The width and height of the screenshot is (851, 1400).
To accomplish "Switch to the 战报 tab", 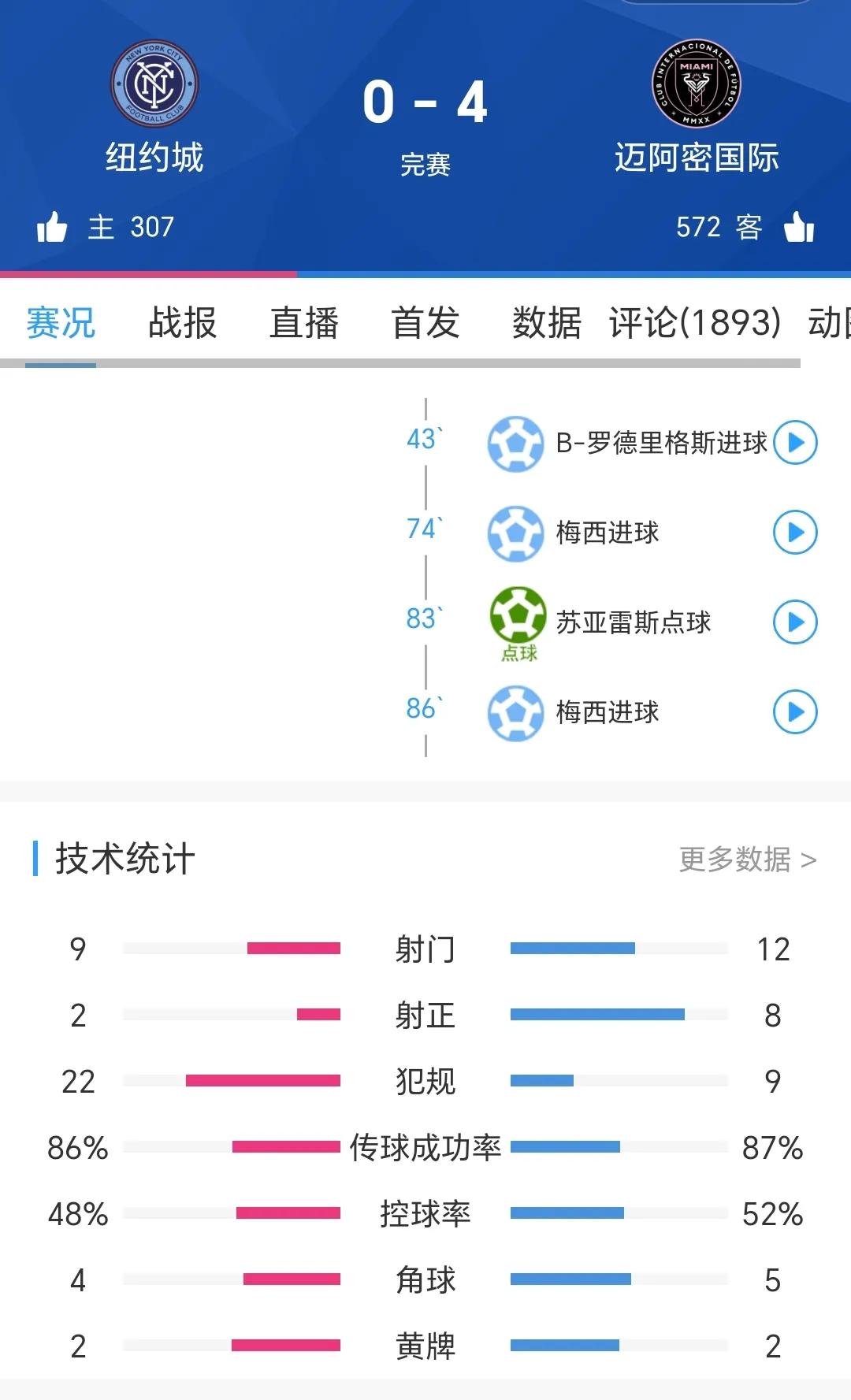I will click(x=182, y=323).
